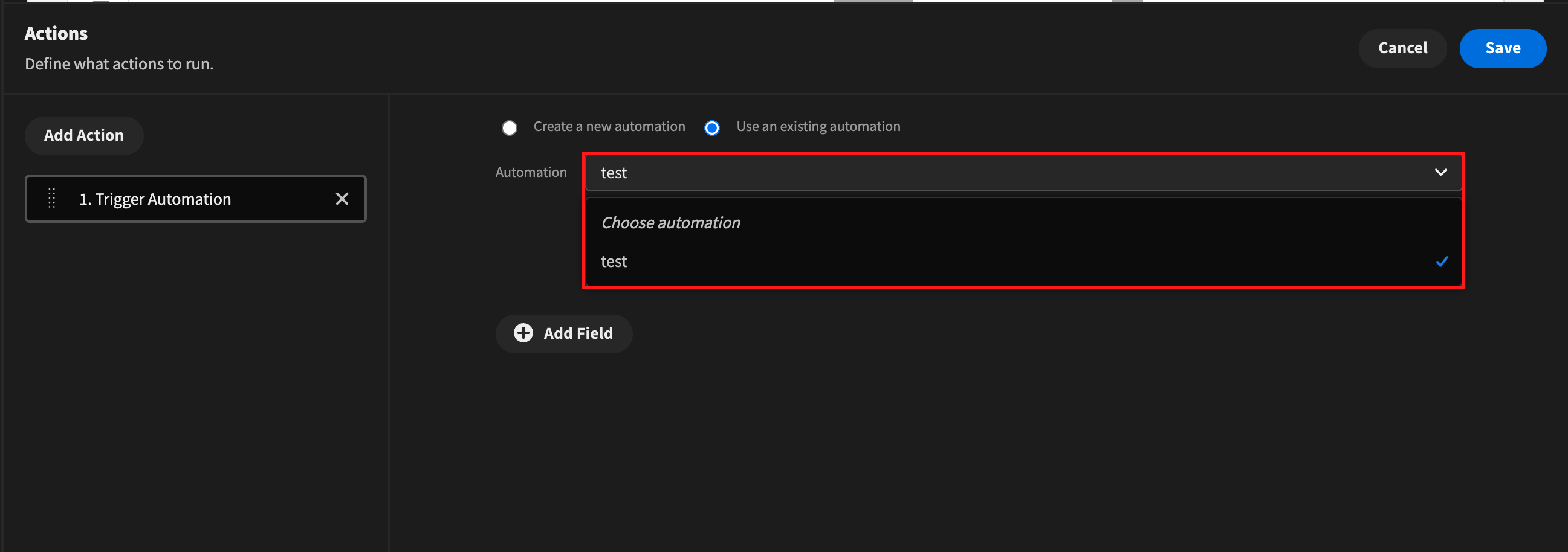Viewport: 1568px width, 552px height.
Task: Click the chevron on the Automation dropdown
Action: 1440,172
